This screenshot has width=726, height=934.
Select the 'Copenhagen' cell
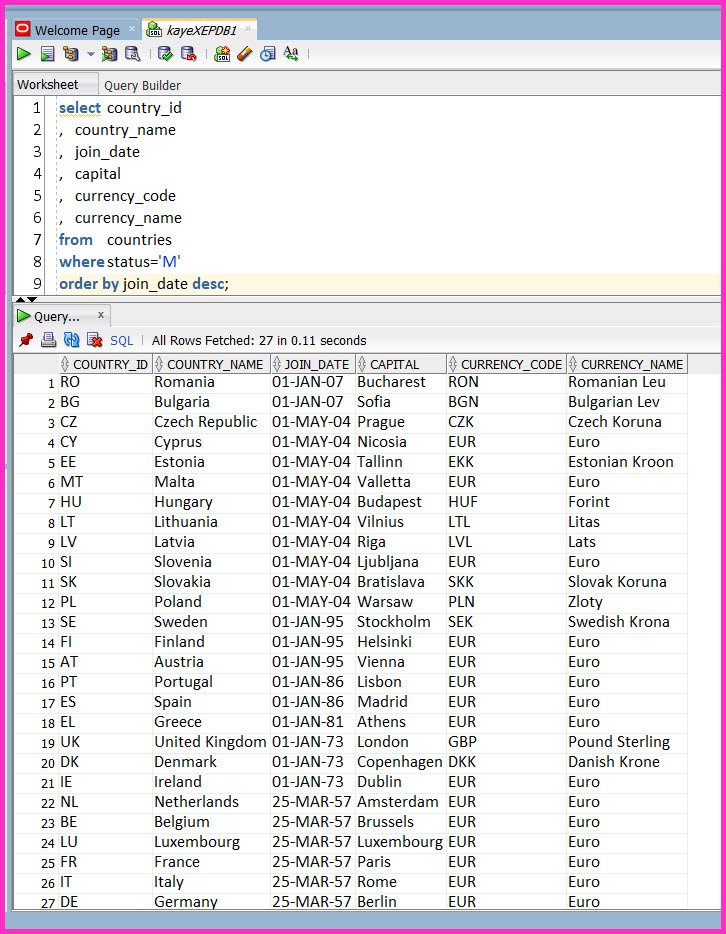point(401,762)
